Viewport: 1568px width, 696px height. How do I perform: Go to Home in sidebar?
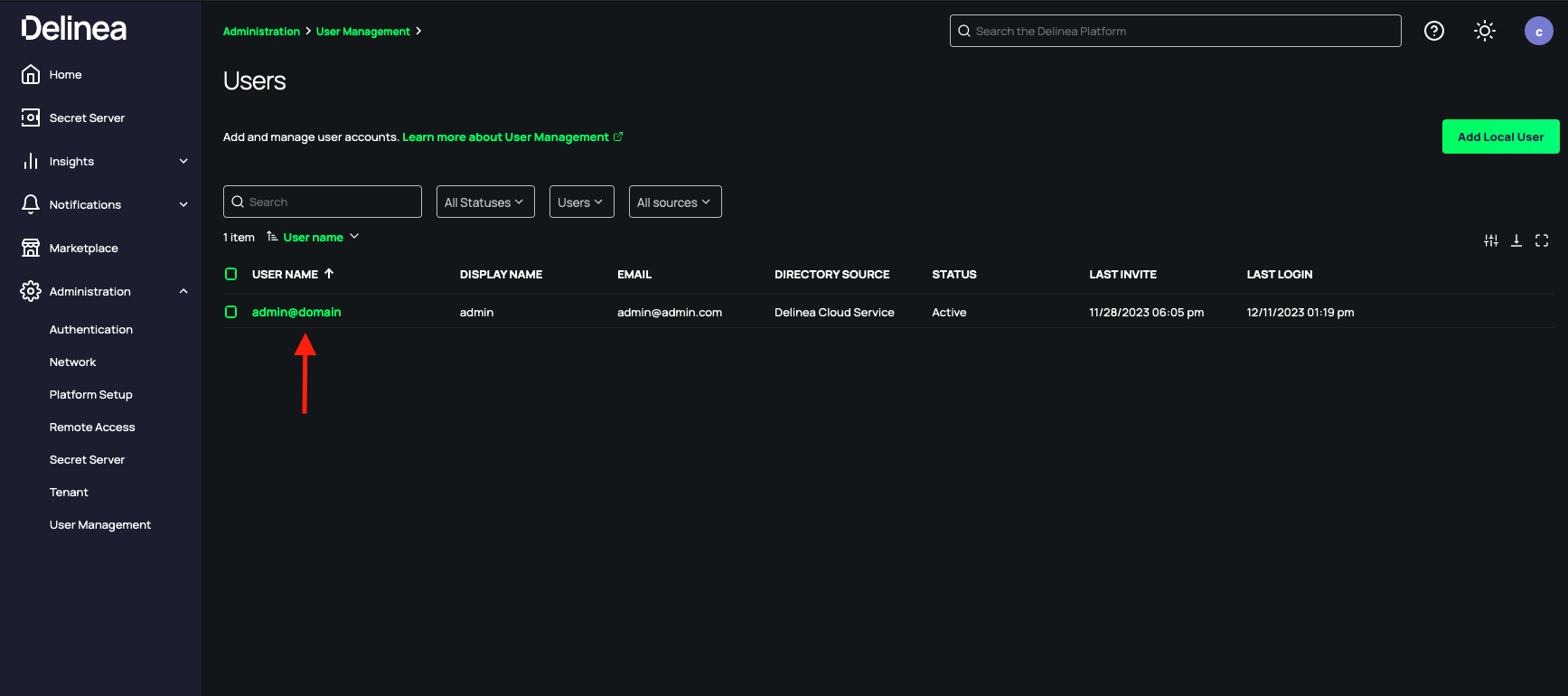point(65,74)
